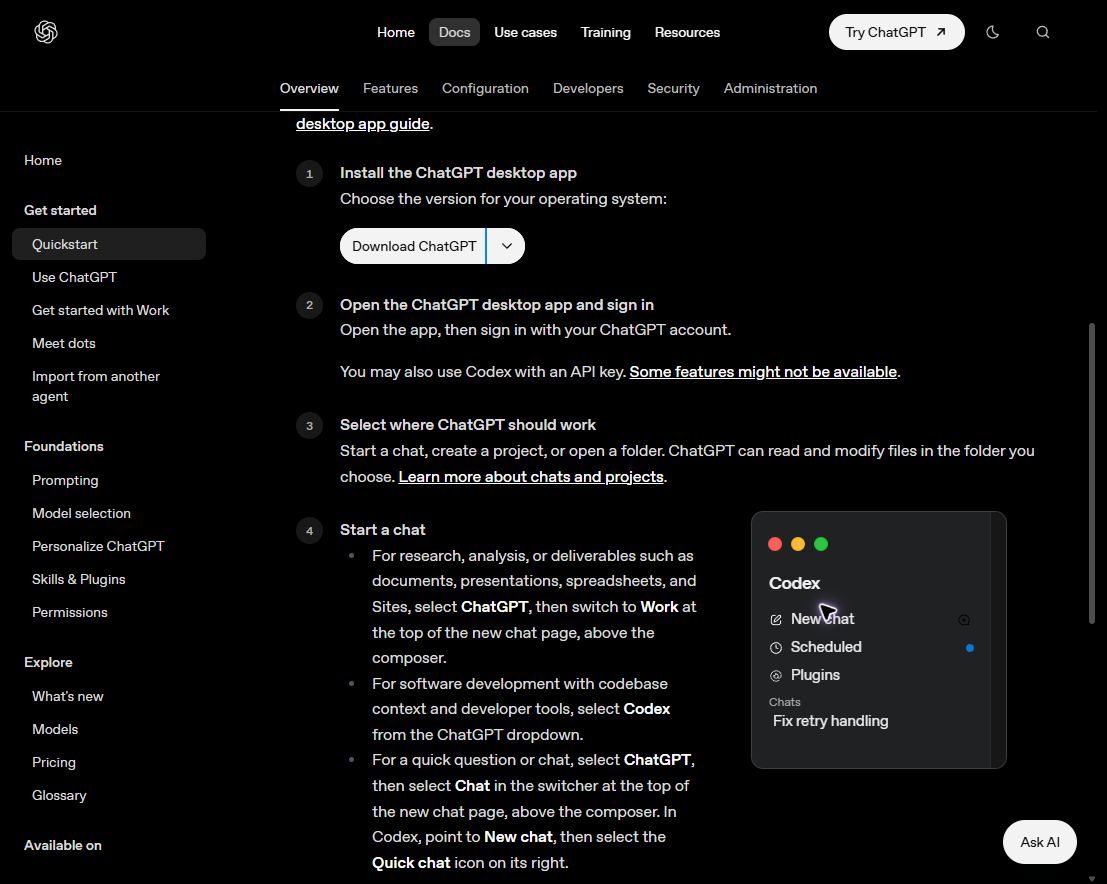Click the blue dot next to Scheduled
The width and height of the screenshot is (1107, 884).
[x=970, y=647]
